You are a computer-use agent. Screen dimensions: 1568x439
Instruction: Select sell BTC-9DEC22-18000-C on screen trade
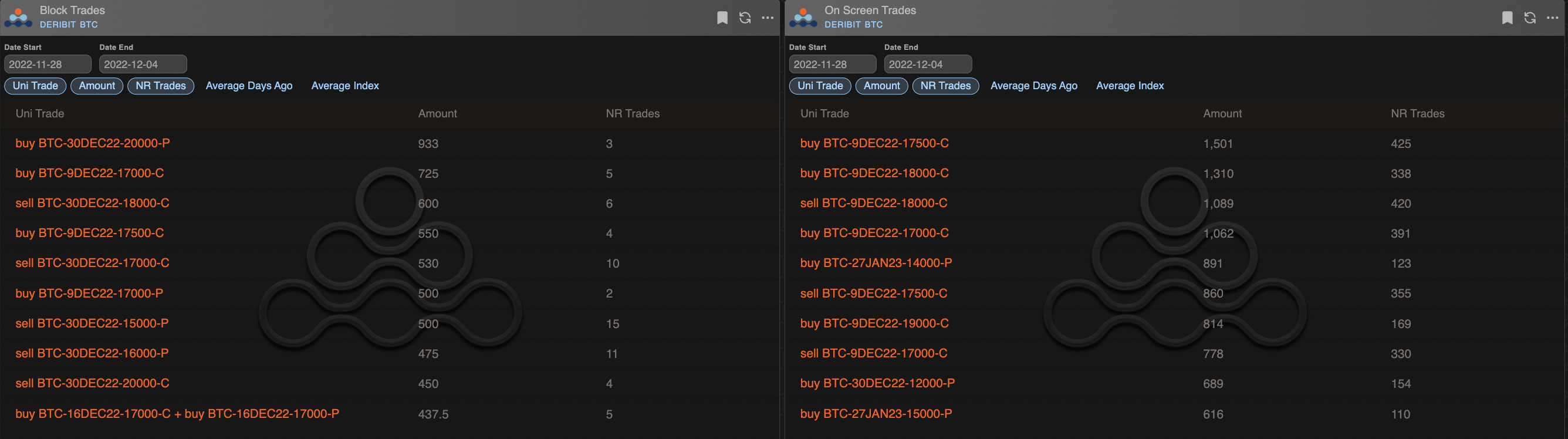click(x=873, y=202)
